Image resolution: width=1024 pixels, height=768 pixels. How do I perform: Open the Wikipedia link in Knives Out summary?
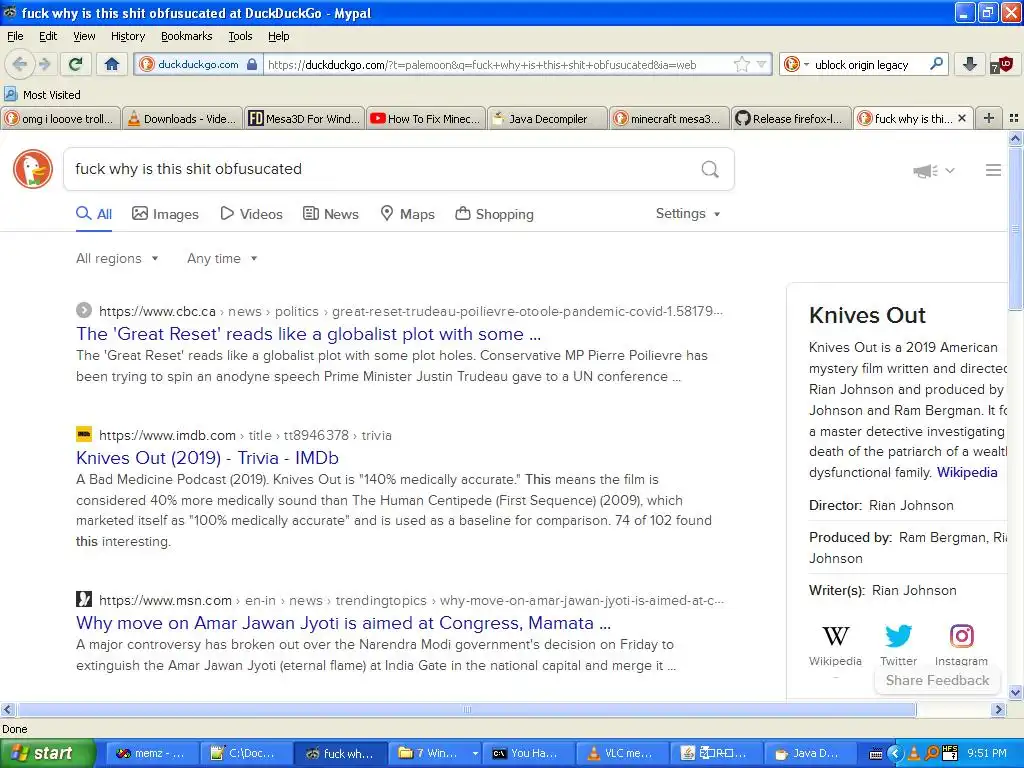[x=967, y=473]
